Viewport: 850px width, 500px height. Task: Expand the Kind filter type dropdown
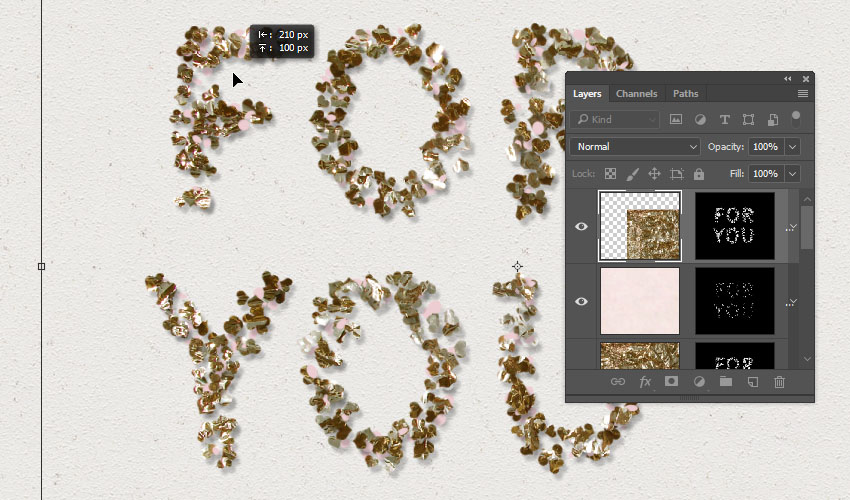pyautogui.click(x=651, y=119)
